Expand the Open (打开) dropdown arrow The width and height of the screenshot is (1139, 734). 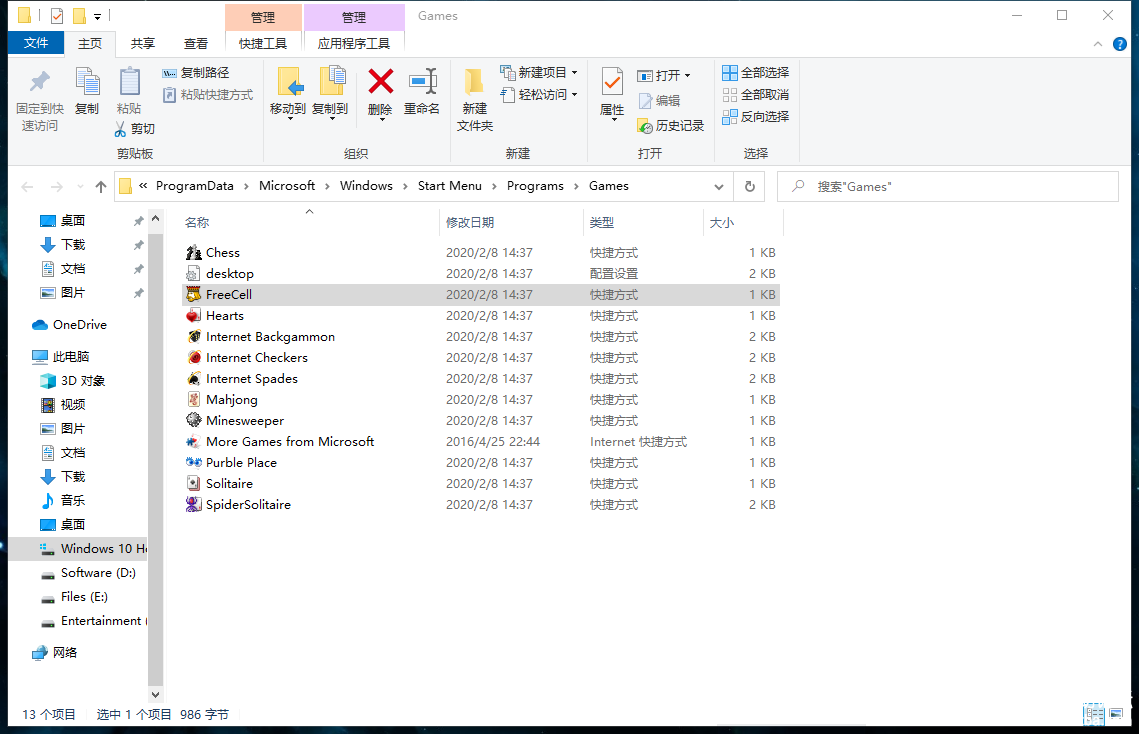pyautogui.click(x=687, y=76)
